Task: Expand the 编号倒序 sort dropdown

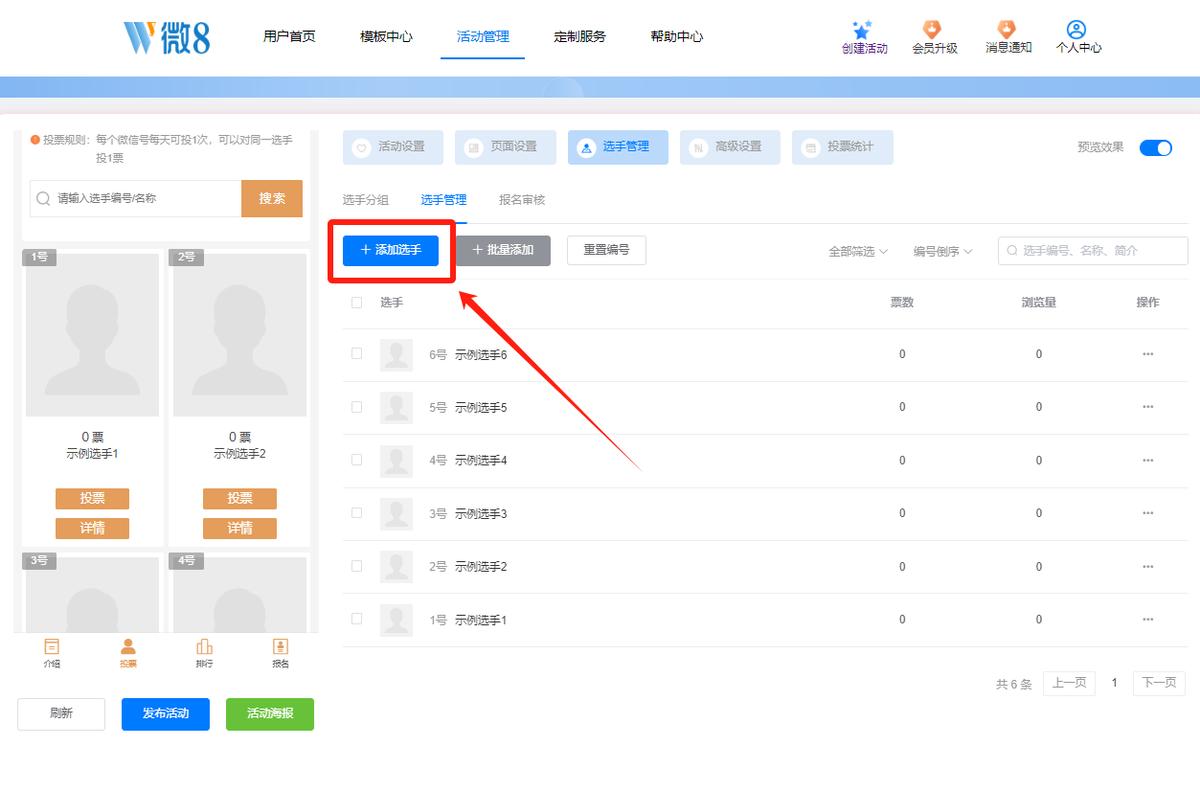Action: 943,252
